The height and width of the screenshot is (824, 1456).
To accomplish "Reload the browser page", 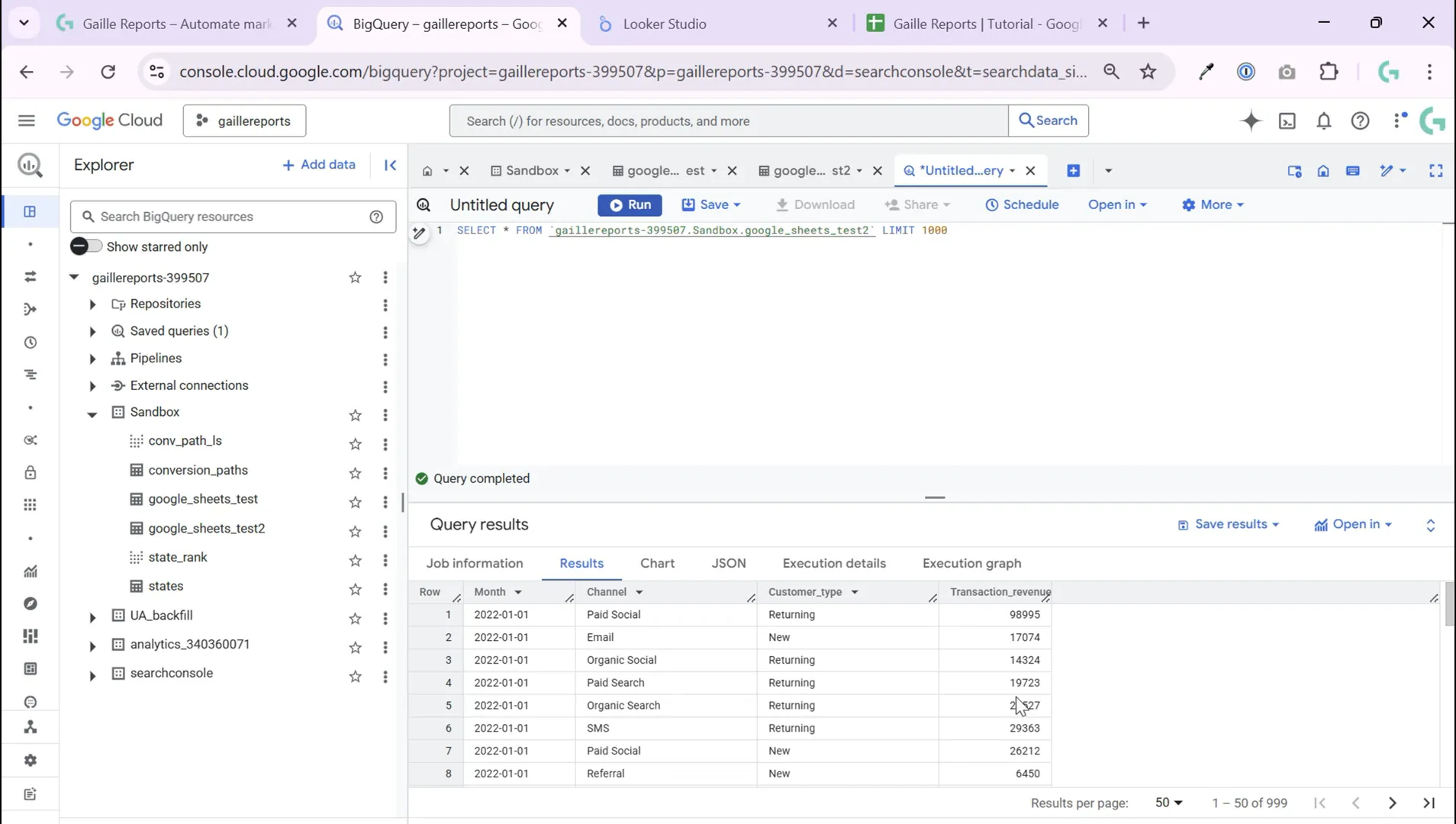I will pyautogui.click(x=108, y=72).
